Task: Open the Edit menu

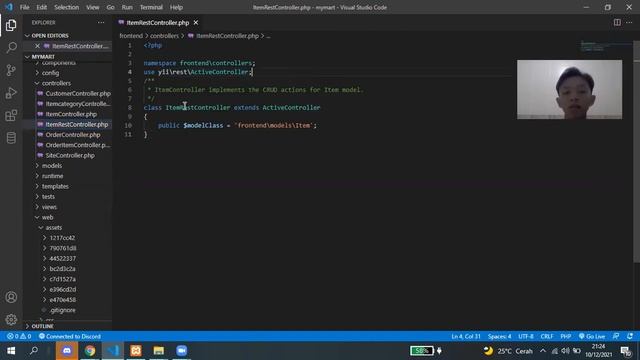Action: click(42, 7)
